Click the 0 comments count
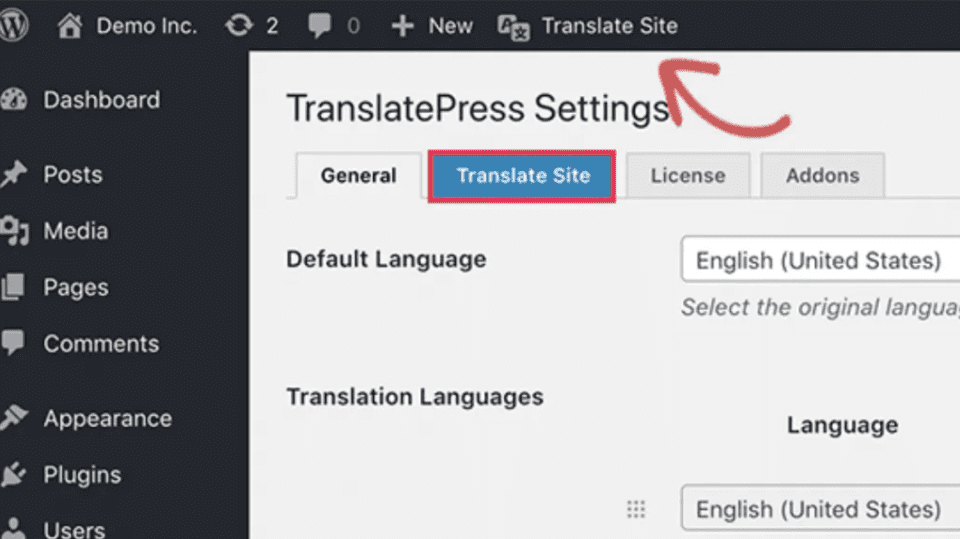Screen dimensions: 960x539 coord(353,26)
